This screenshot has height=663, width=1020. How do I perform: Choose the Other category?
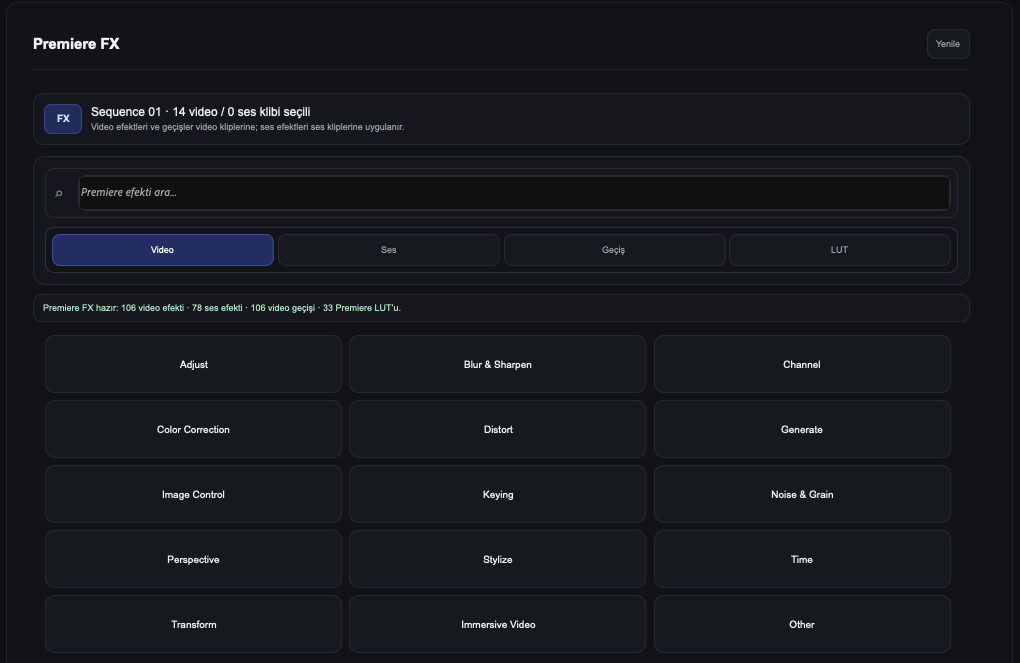tap(802, 625)
